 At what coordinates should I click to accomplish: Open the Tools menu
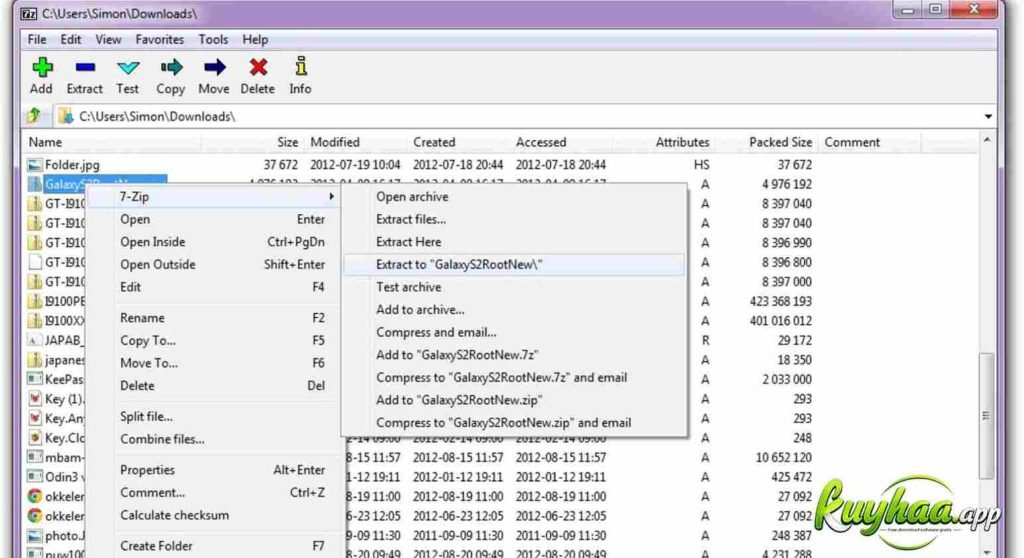tap(214, 40)
